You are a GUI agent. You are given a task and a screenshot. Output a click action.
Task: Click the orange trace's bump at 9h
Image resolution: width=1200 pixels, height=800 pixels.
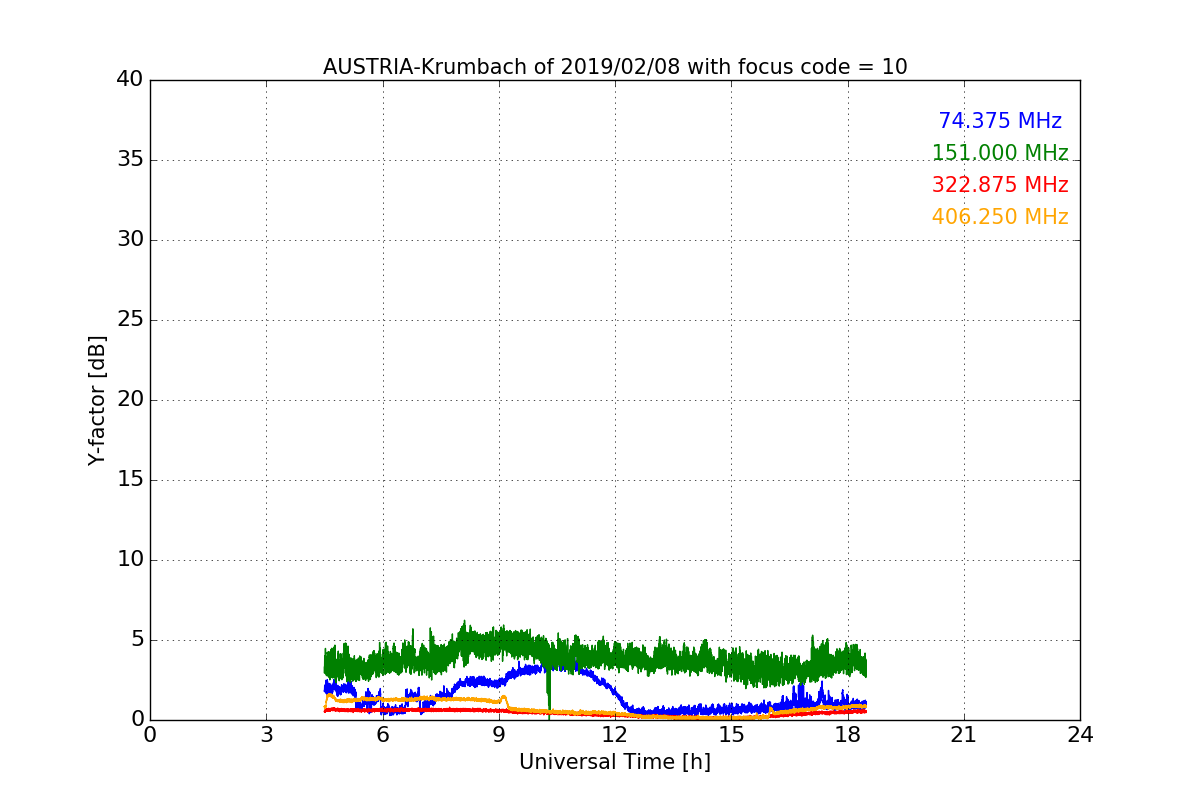(503, 699)
